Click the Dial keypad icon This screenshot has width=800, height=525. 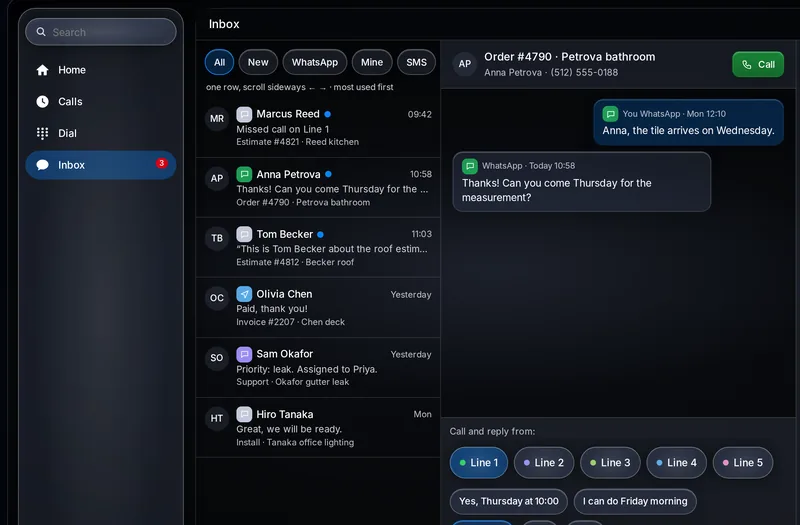[42, 133]
